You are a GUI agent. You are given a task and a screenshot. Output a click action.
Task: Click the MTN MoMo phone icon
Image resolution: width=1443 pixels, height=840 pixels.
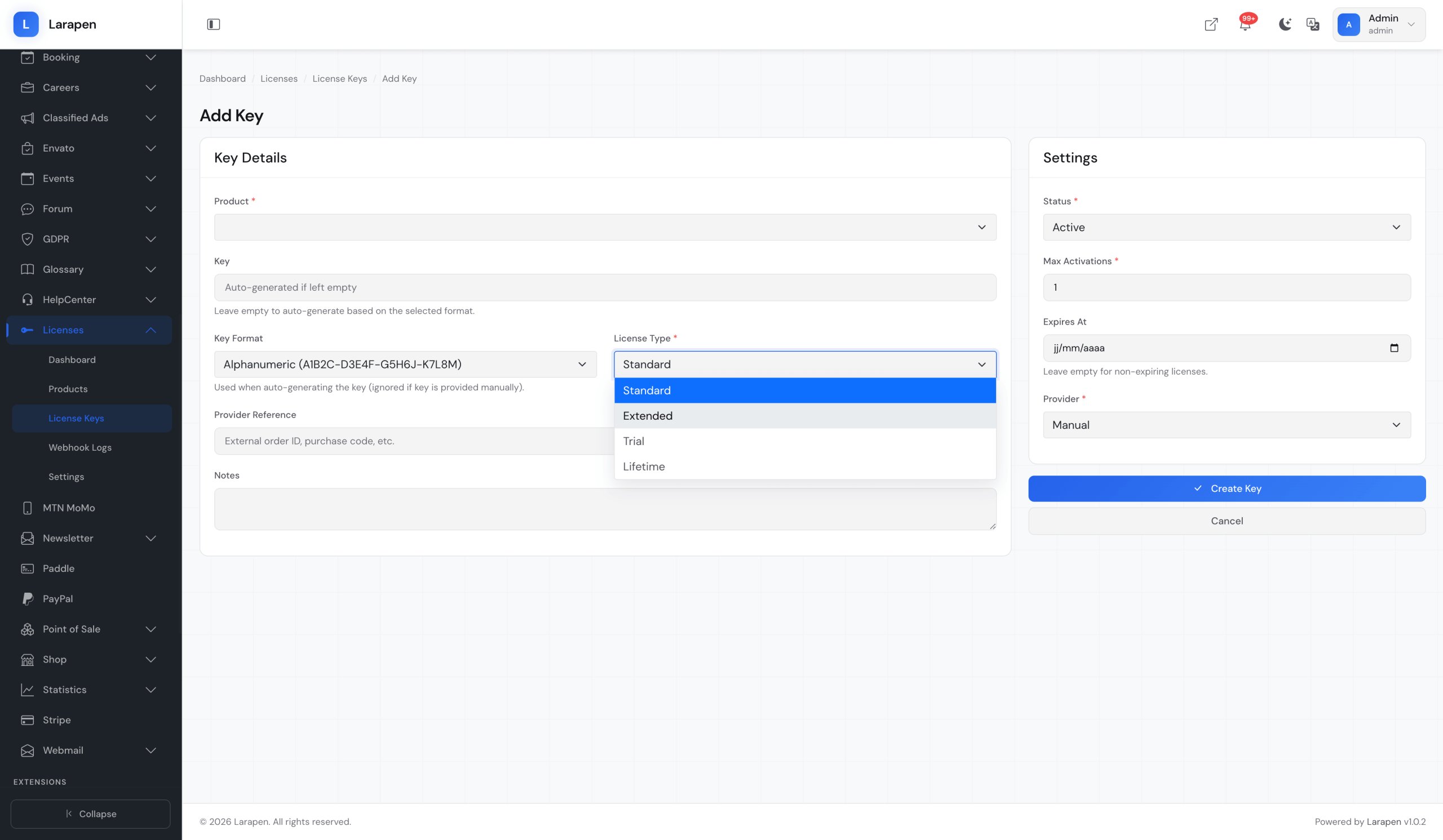point(28,508)
